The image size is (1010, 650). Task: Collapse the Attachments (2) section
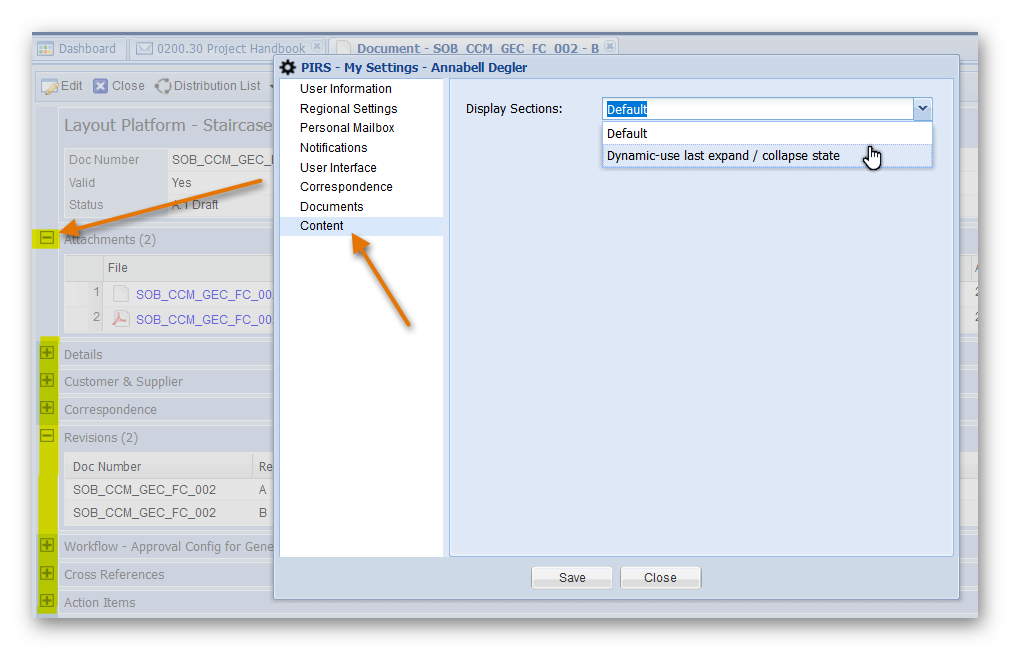tap(47, 239)
